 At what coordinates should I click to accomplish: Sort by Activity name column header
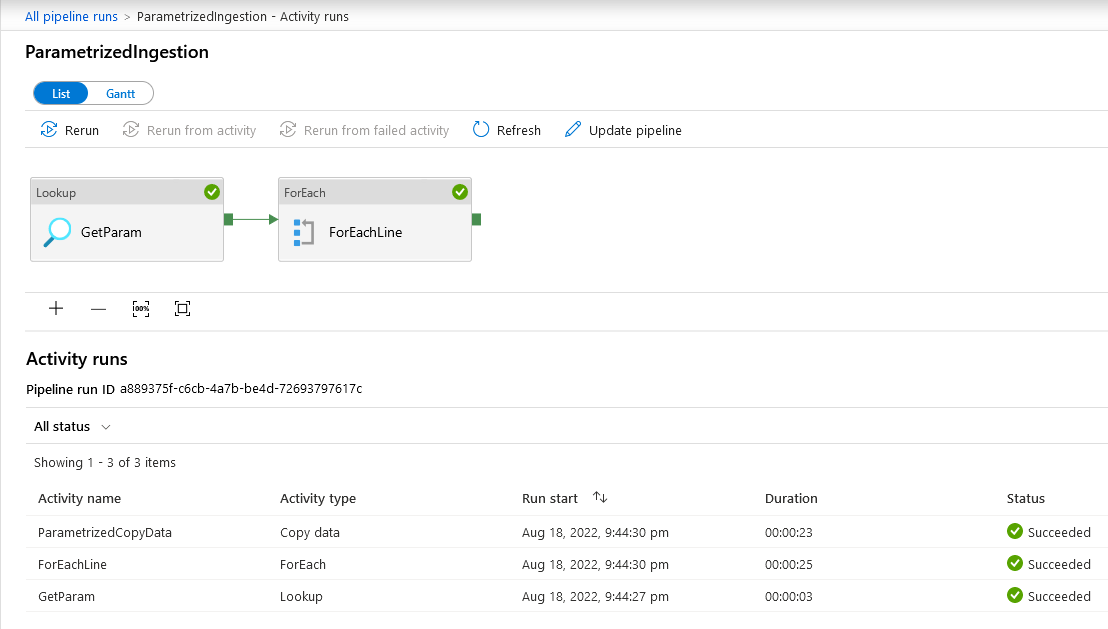[79, 498]
